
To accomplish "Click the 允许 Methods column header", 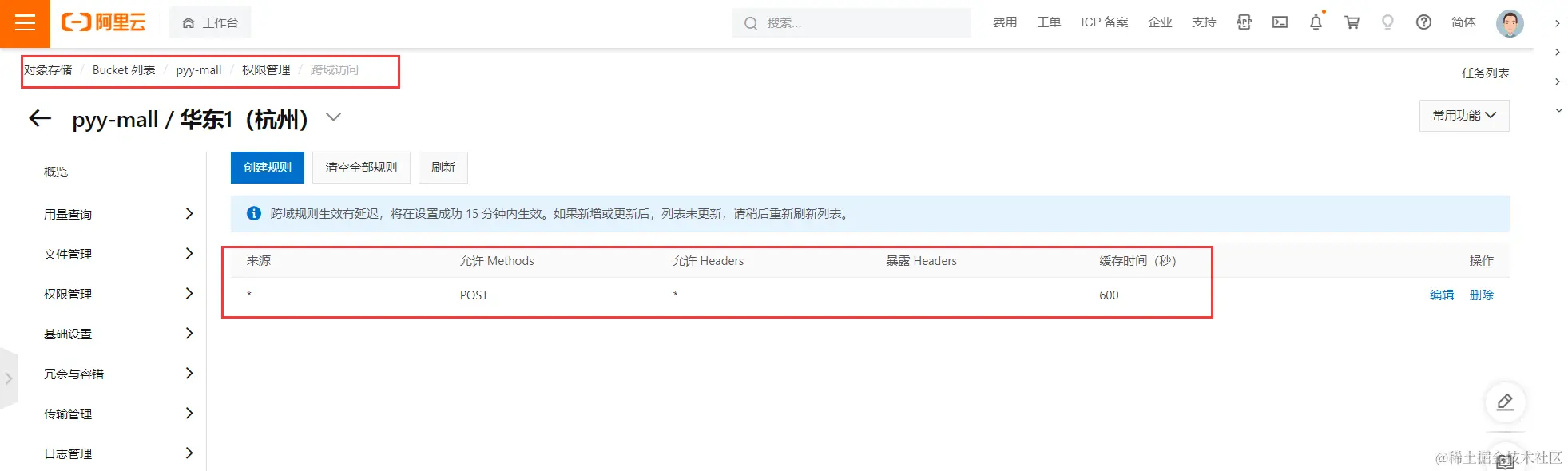I will pos(497,261).
